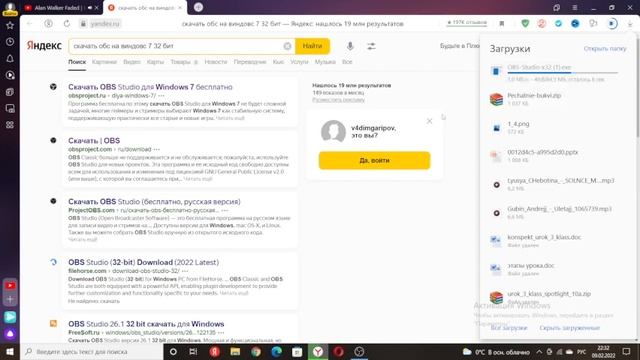Screen dimensions: 640x360
Task: Close the Alan Walker Faded tab
Action: tap(96, 8)
